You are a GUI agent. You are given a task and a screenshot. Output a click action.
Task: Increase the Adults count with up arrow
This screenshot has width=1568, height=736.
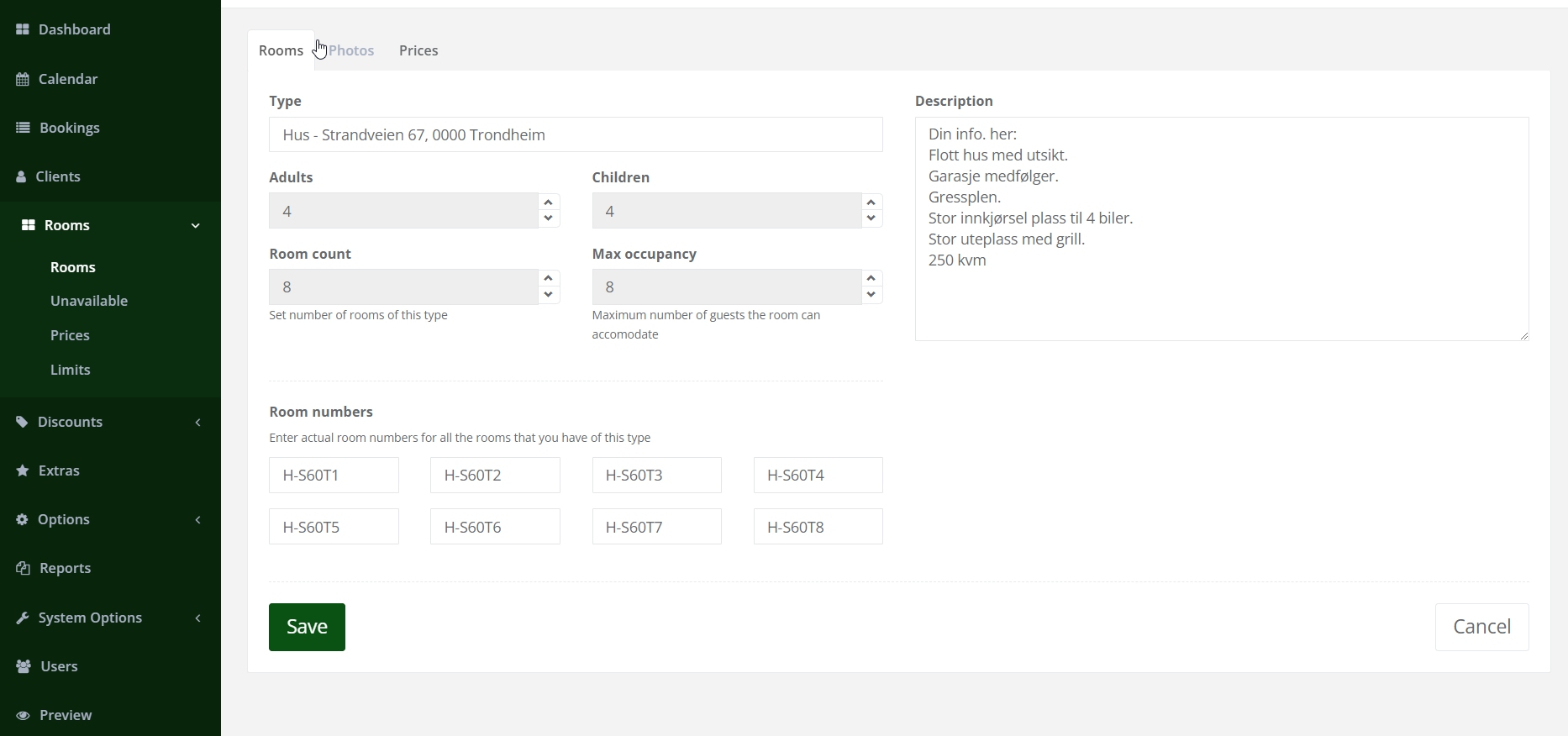click(549, 202)
